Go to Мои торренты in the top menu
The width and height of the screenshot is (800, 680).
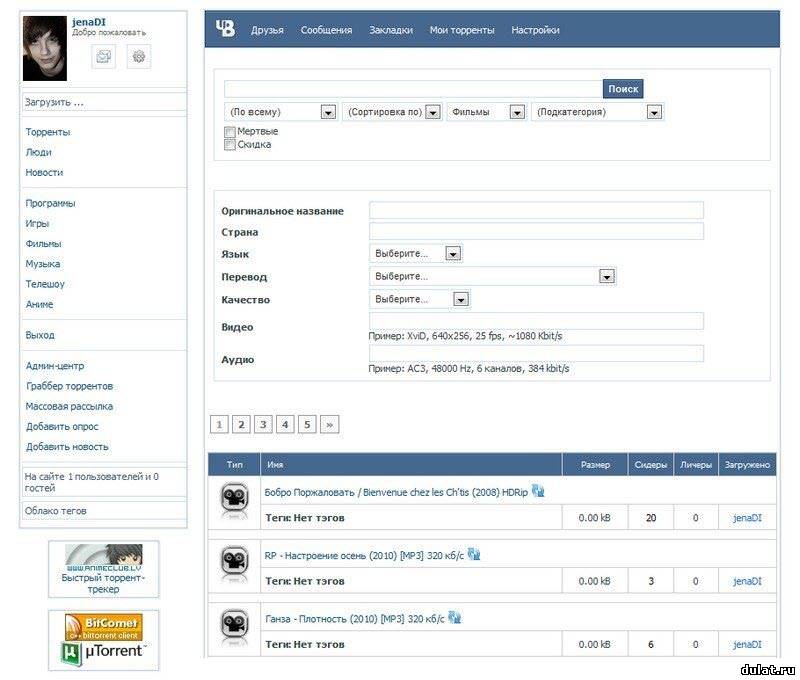tap(461, 30)
